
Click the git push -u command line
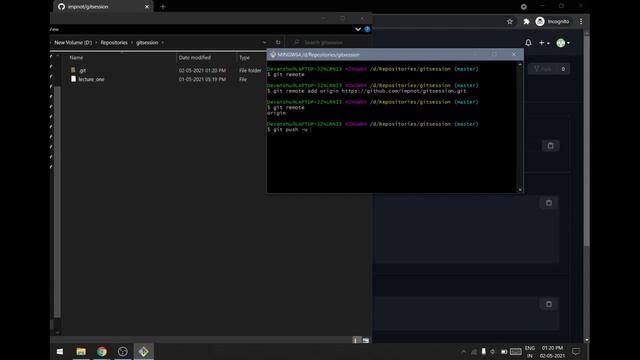point(290,129)
